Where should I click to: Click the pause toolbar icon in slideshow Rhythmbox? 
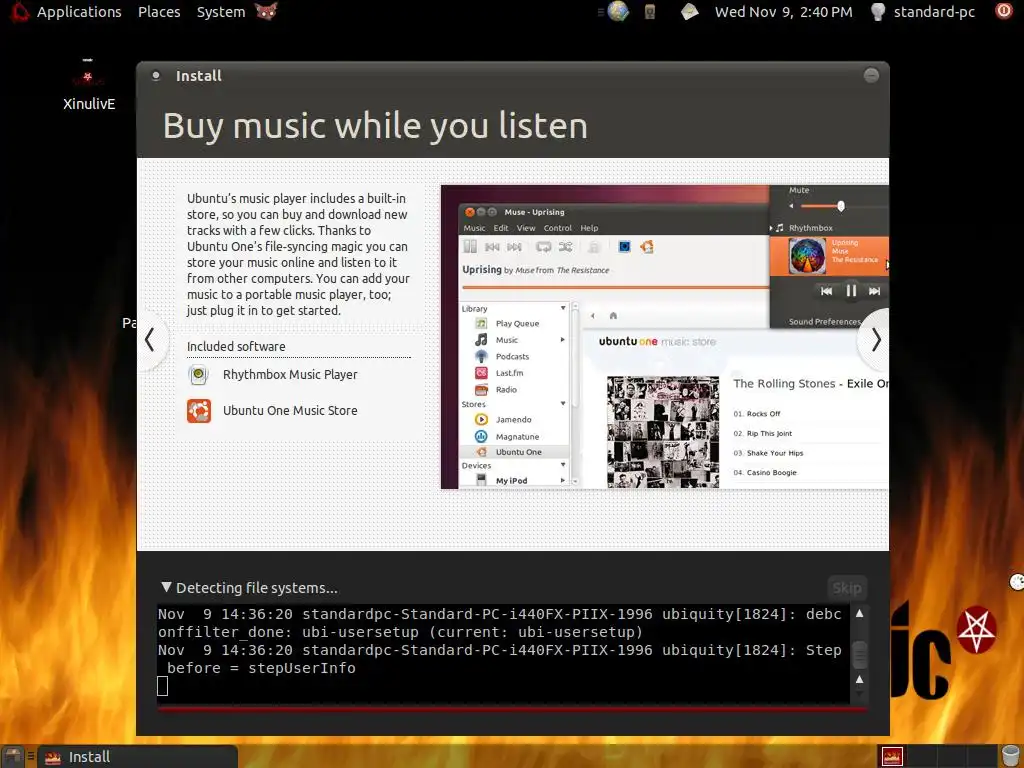(470, 246)
